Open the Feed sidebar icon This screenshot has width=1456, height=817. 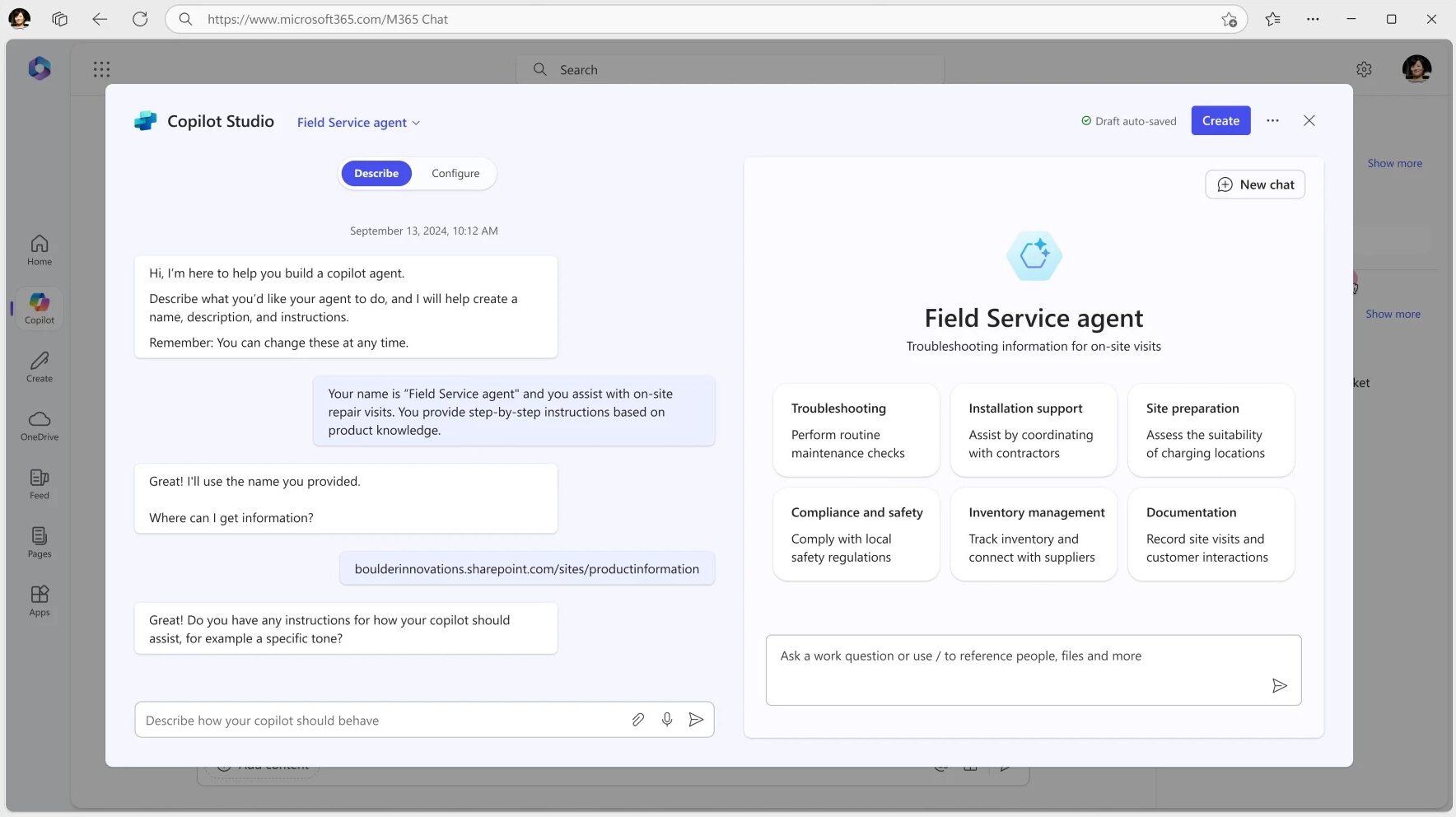pos(40,484)
